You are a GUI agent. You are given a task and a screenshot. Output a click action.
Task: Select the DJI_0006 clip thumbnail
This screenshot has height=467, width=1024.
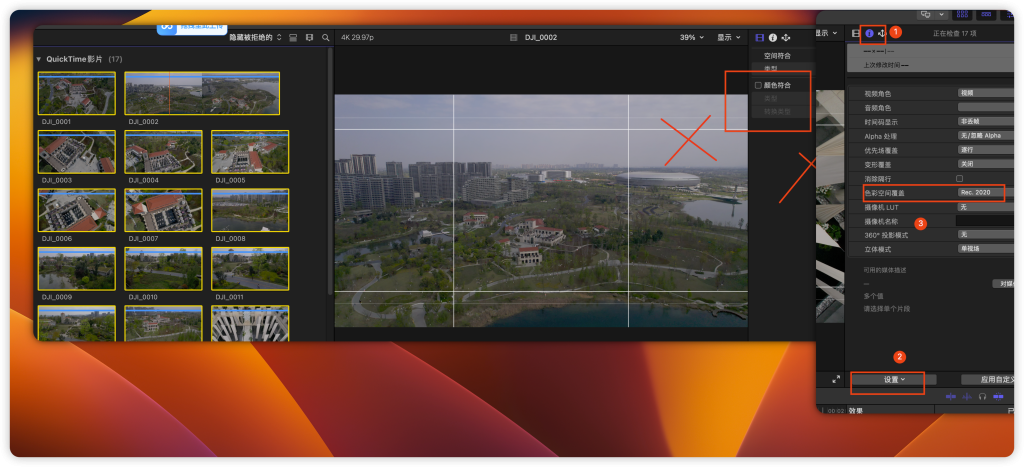76,210
